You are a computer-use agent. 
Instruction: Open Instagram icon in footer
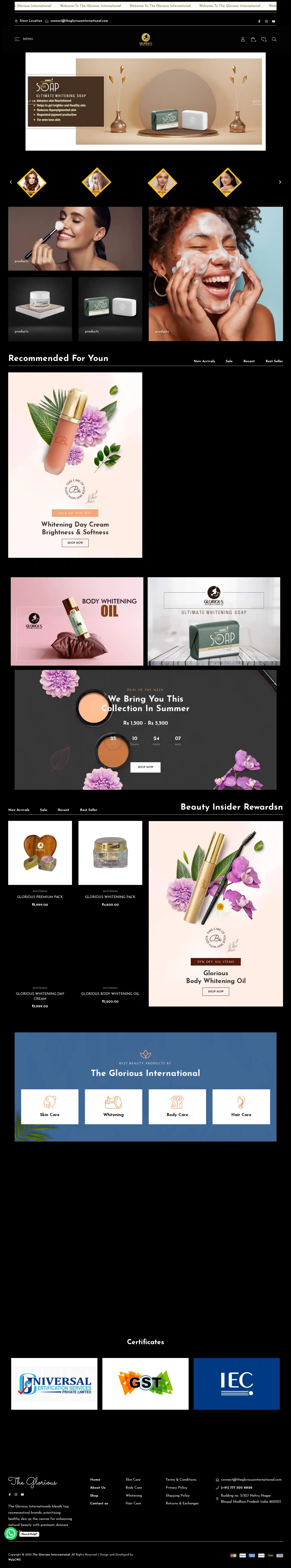[x=16, y=1494]
